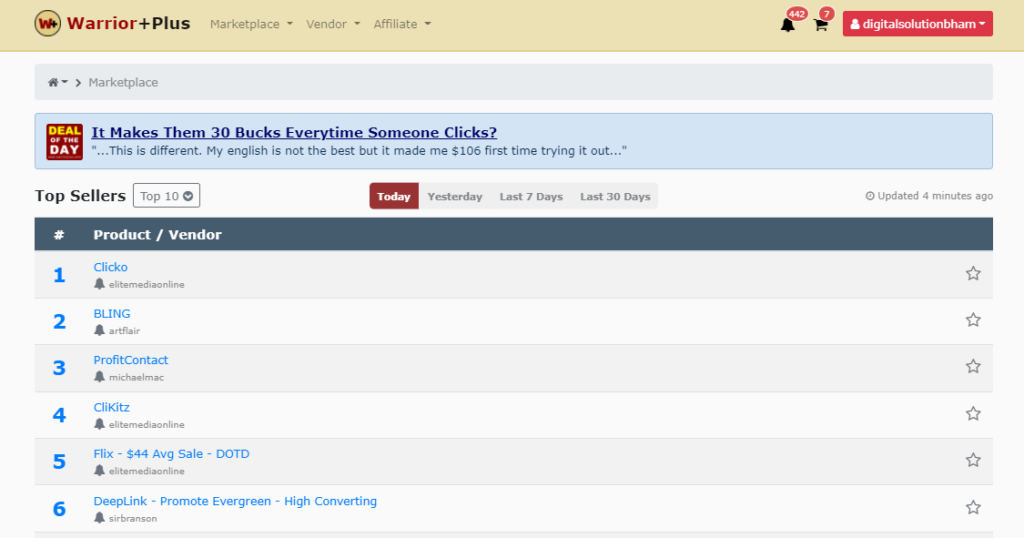The height and width of the screenshot is (538, 1024).
Task: Open the digitalsolutionbham account dropdown
Action: (x=918, y=24)
